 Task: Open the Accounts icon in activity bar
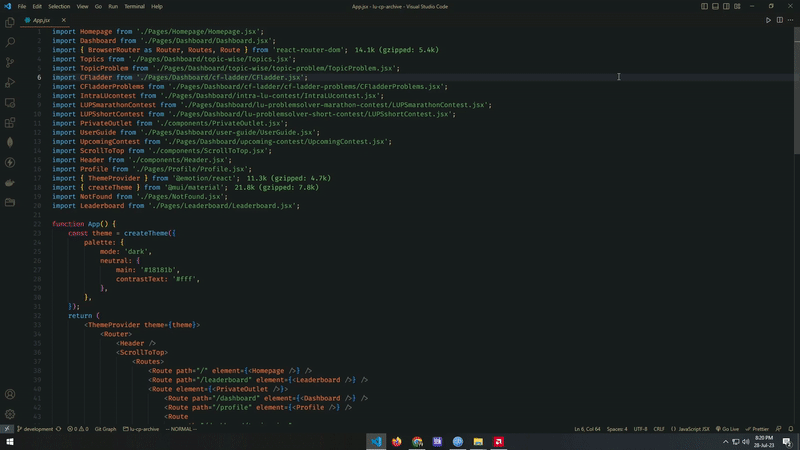[x=10, y=394]
